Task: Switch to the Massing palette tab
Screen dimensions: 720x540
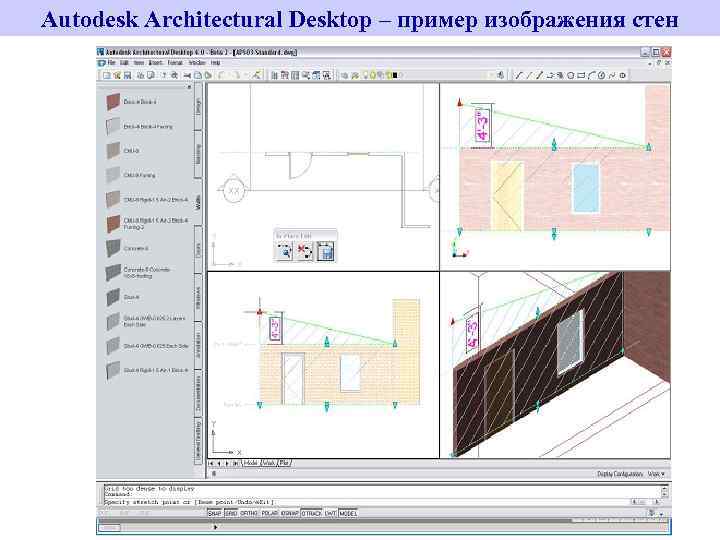Action: pos(198,154)
